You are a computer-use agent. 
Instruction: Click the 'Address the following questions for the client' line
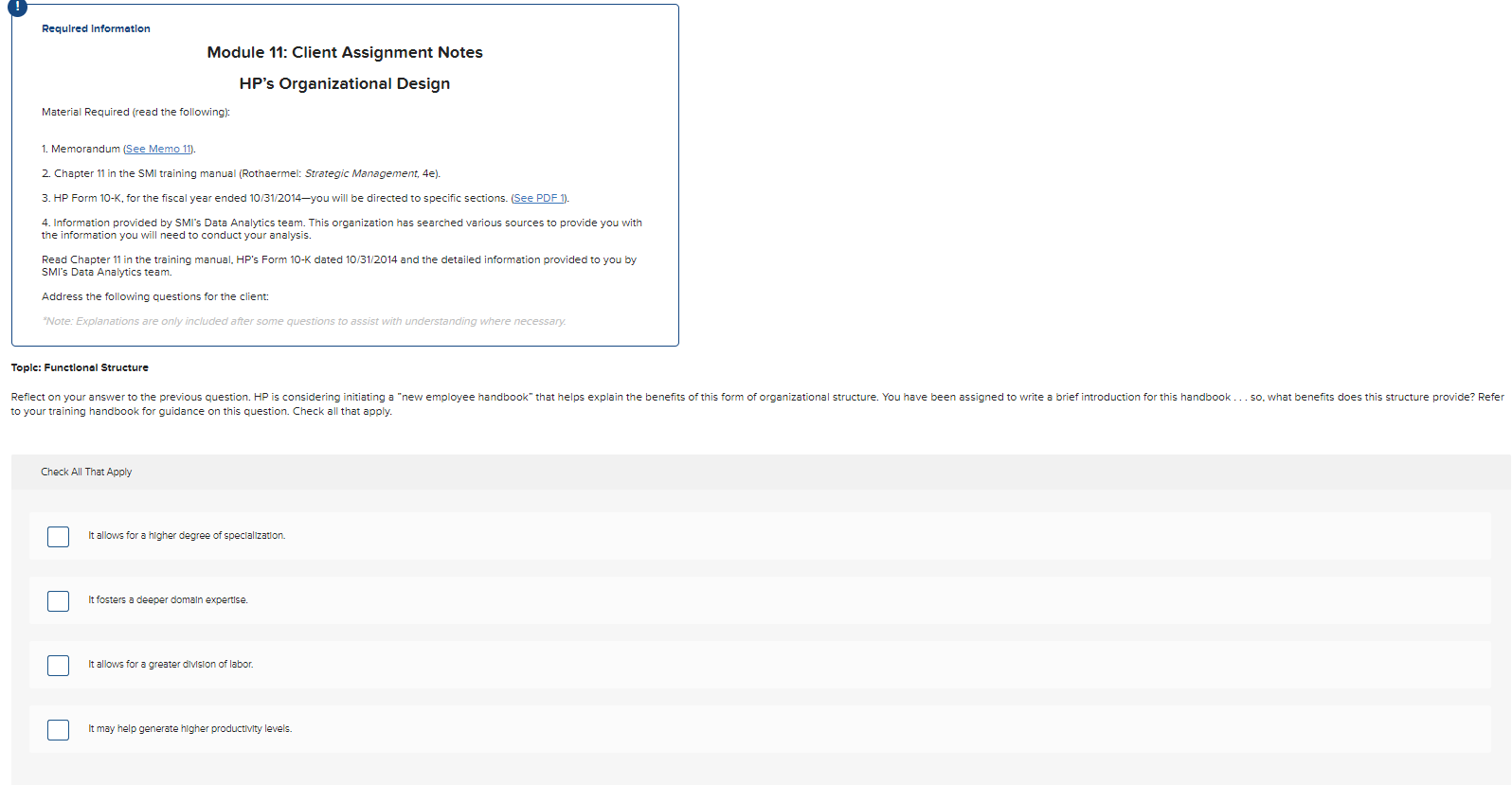[x=155, y=296]
